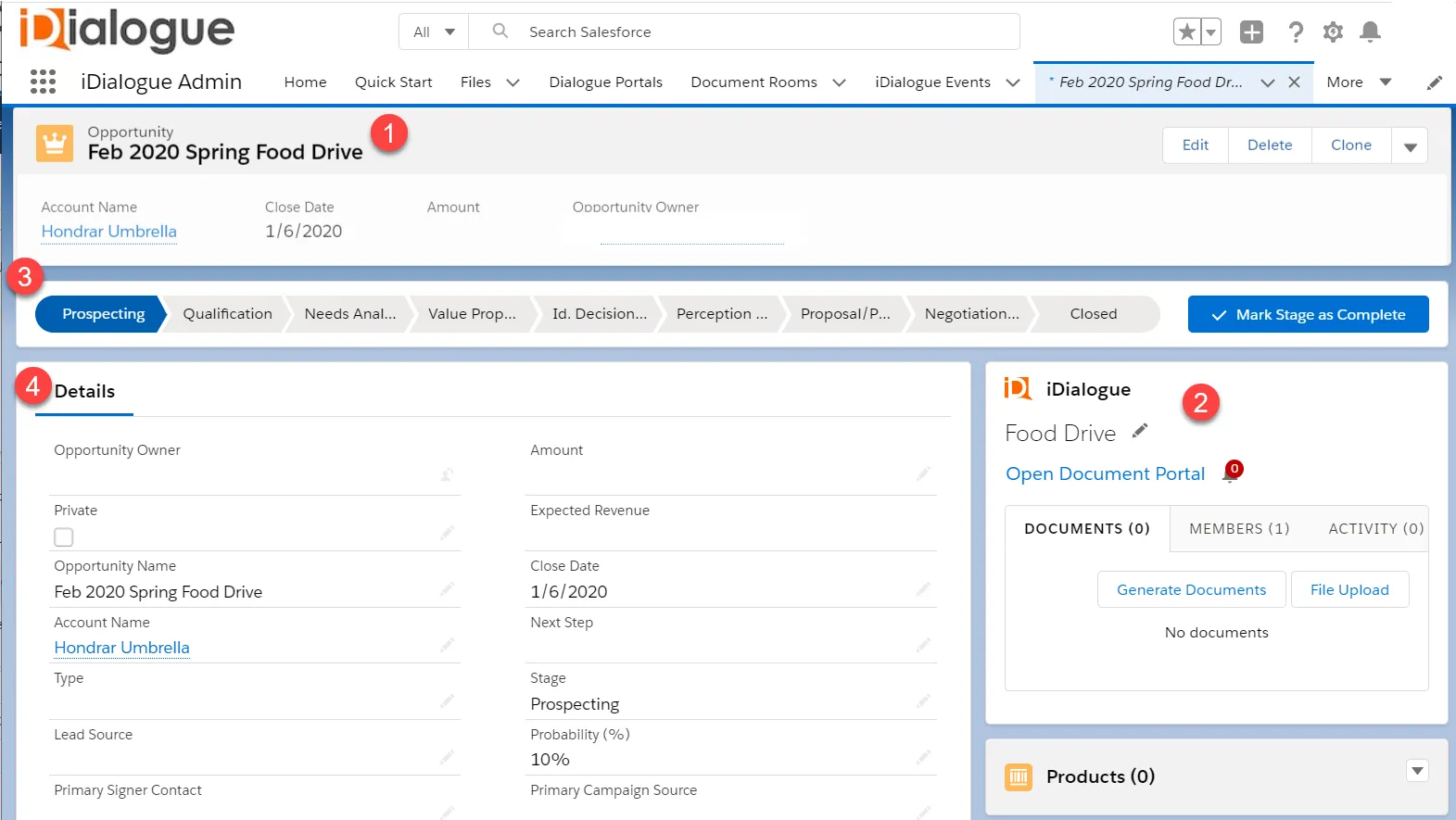1456x820 pixels.
Task: Select the Needs Anal... stage
Action: (349, 313)
